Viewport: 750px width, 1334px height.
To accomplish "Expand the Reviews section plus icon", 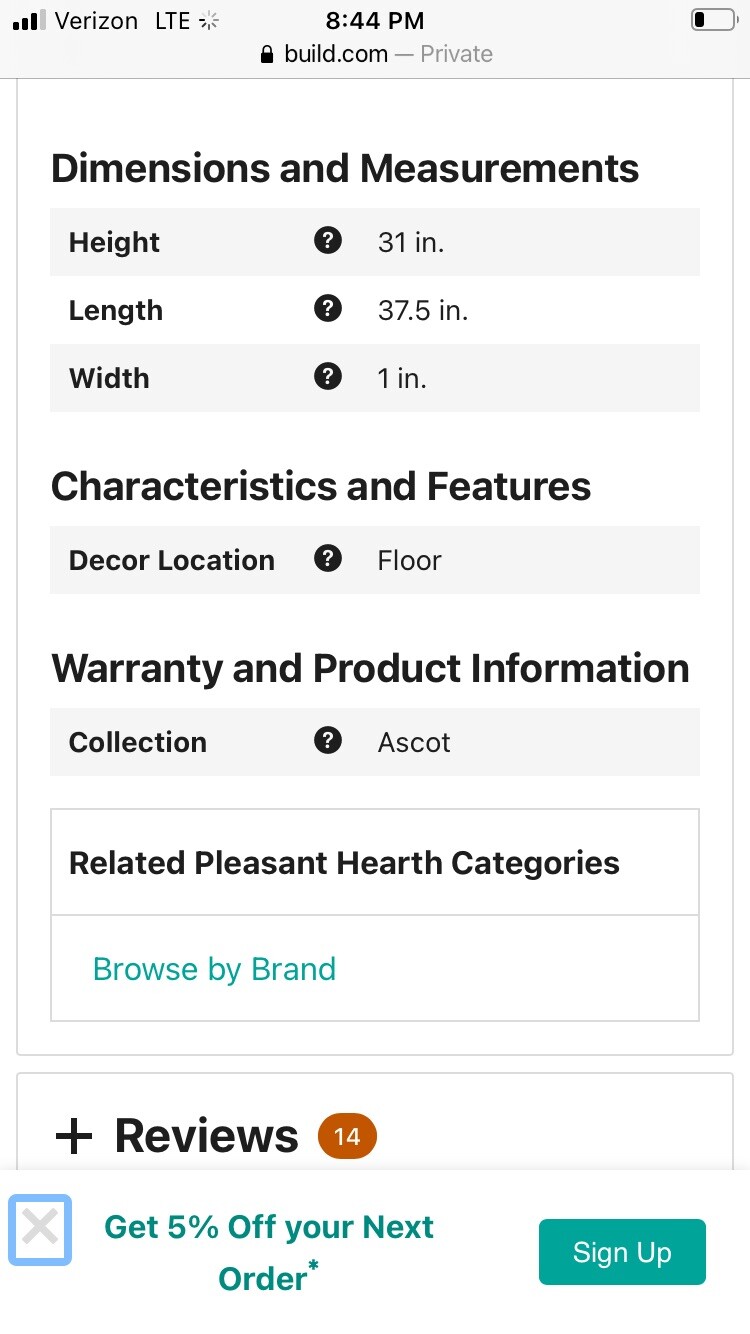I will coord(74,1137).
